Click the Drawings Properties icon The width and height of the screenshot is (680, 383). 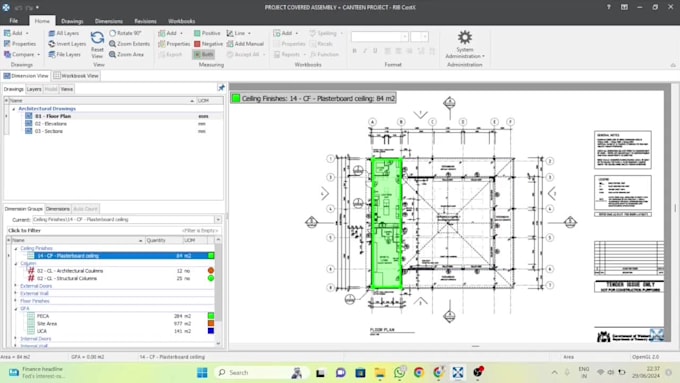point(7,44)
